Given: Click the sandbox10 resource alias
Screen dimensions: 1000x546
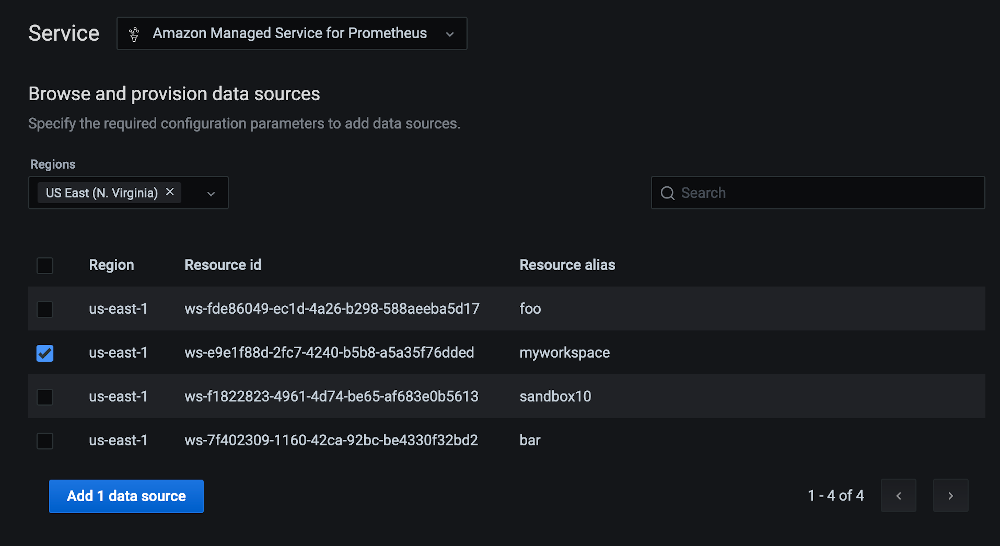Looking at the screenshot, I should [x=555, y=396].
